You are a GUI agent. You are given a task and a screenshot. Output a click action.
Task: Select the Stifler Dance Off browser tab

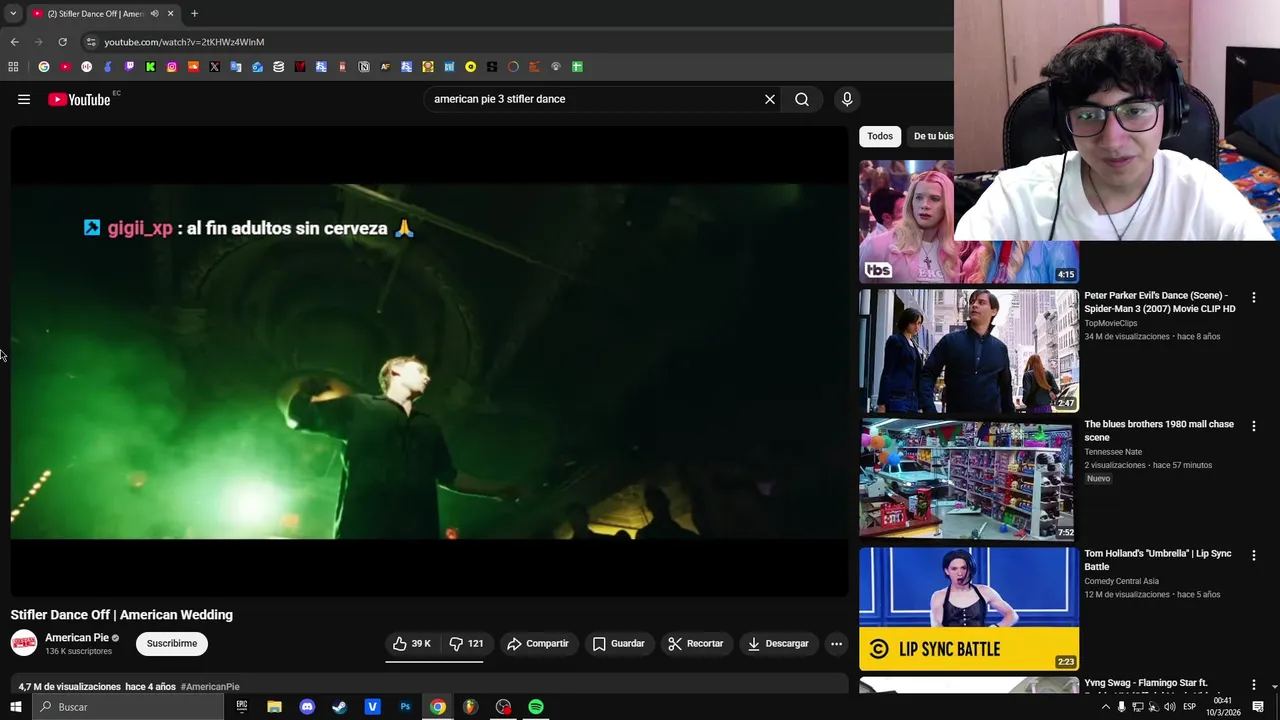pyautogui.click(x=103, y=14)
